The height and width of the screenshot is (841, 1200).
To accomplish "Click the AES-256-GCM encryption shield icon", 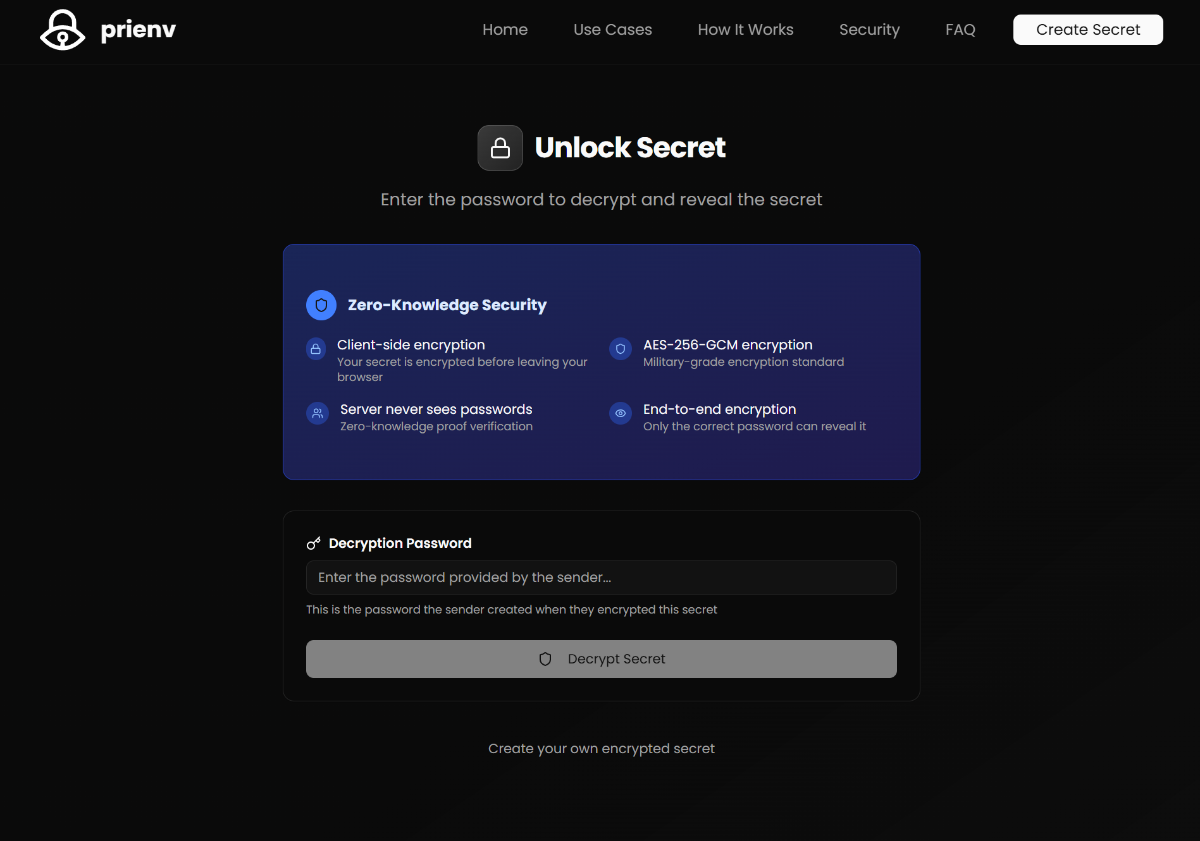I will [x=620, y=349].
